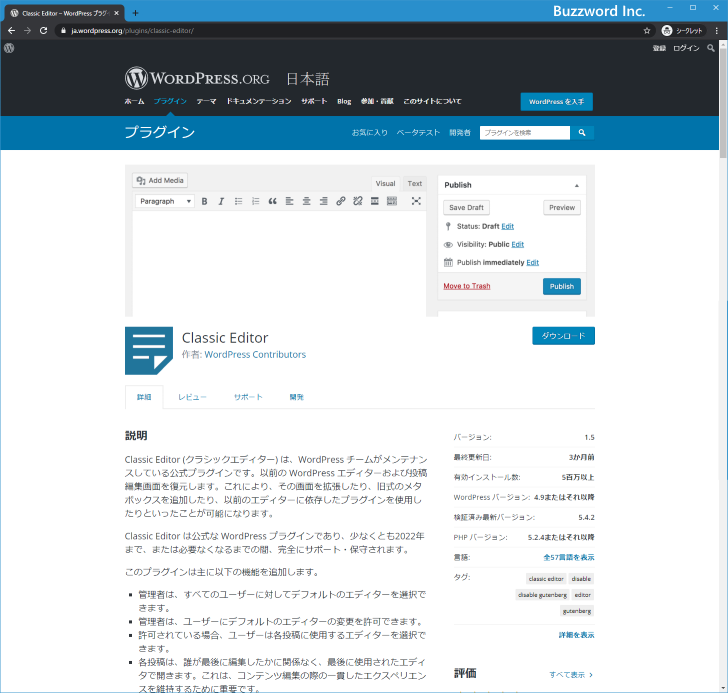The image size is (728, 693).
Task: Apply blockquote formatting
Action: 273,201
